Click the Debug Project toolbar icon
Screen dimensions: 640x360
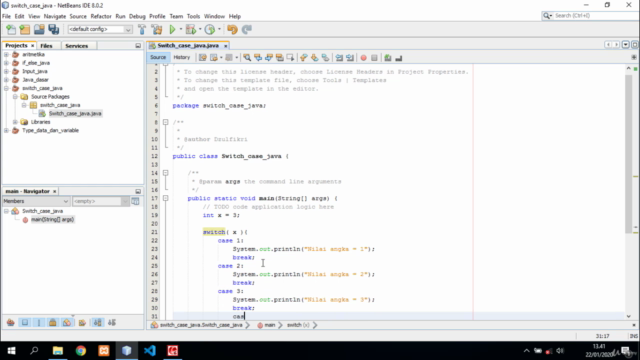[x=191, y=29]
